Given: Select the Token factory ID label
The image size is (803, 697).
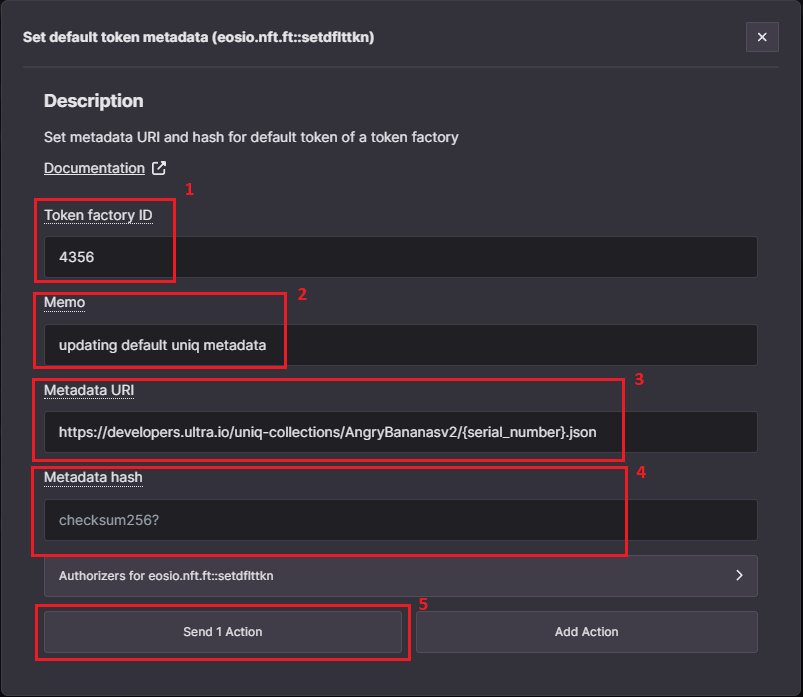Looking at the screenshot, I should click(x=98, y=215).
